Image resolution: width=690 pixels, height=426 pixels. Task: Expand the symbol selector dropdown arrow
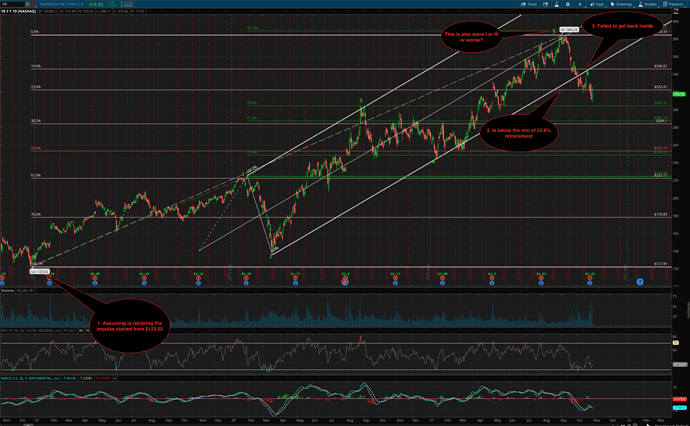coord(27,6)
